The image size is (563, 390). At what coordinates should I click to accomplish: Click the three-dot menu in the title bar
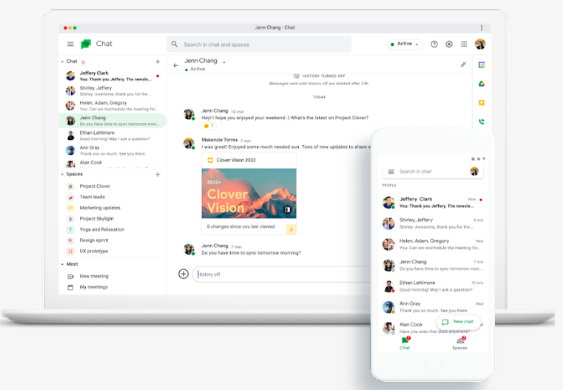[481, 28]
